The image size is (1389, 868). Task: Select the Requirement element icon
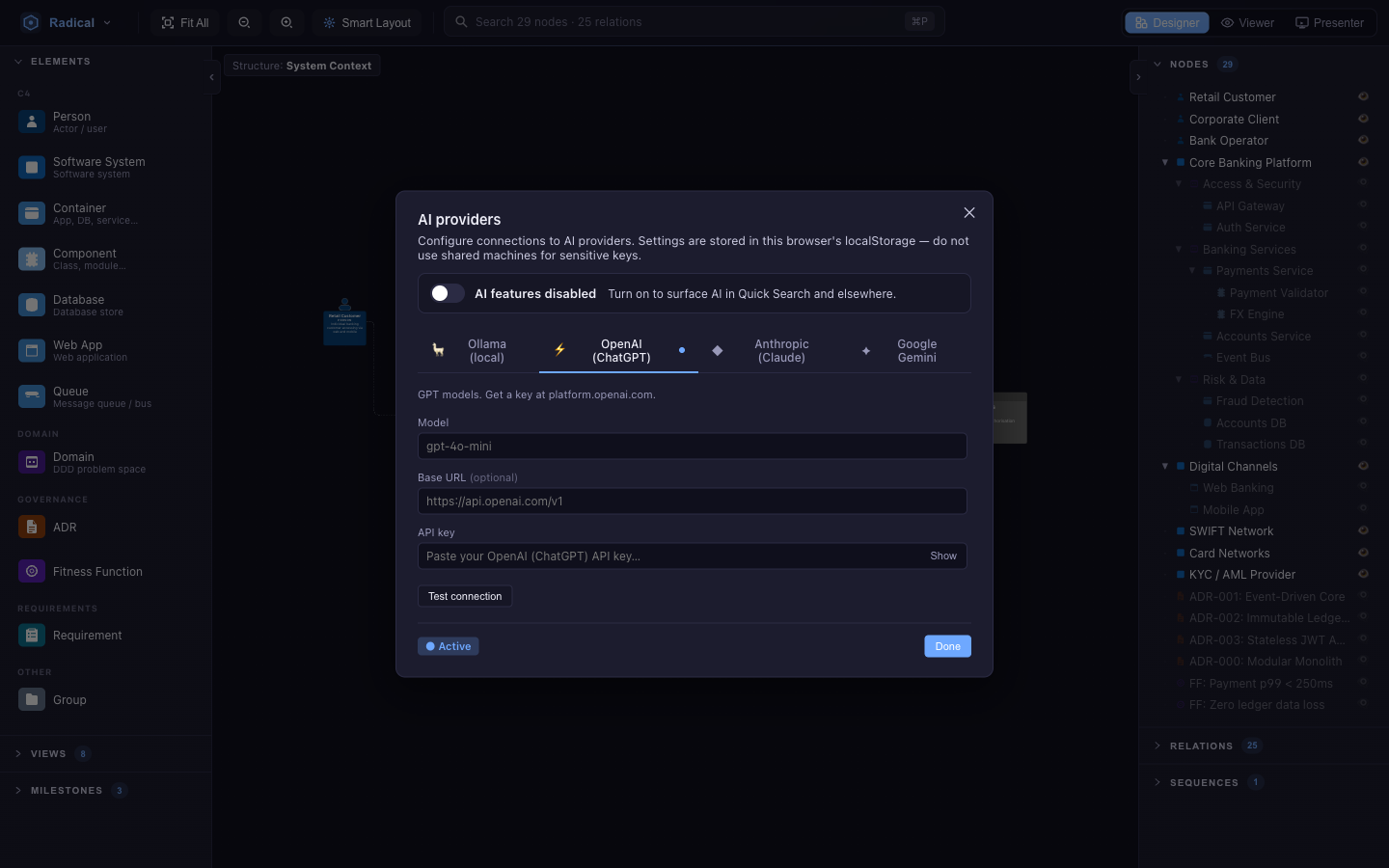[32, 636]
